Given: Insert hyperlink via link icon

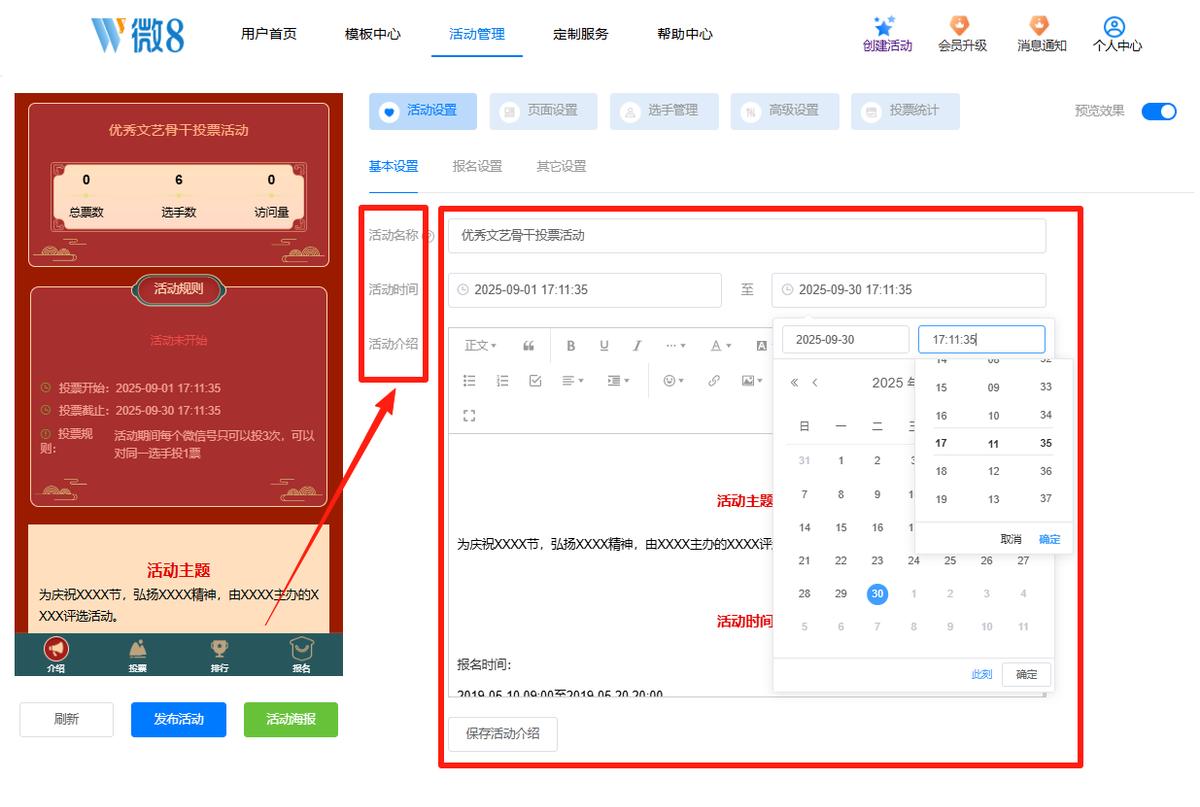Looking at the screenshot, I should pyautogui.click(x=714, y=381).
